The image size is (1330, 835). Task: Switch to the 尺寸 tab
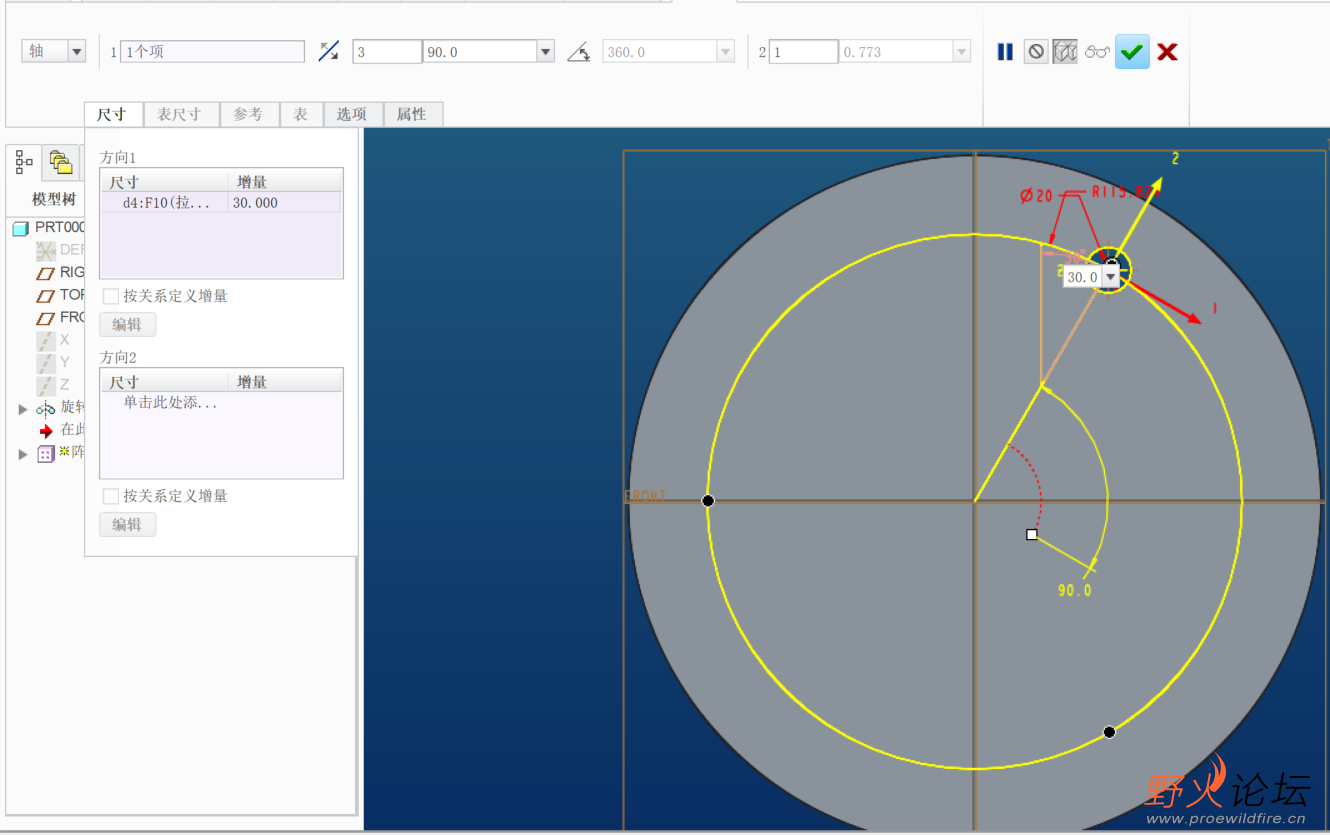tap(113, 114)
